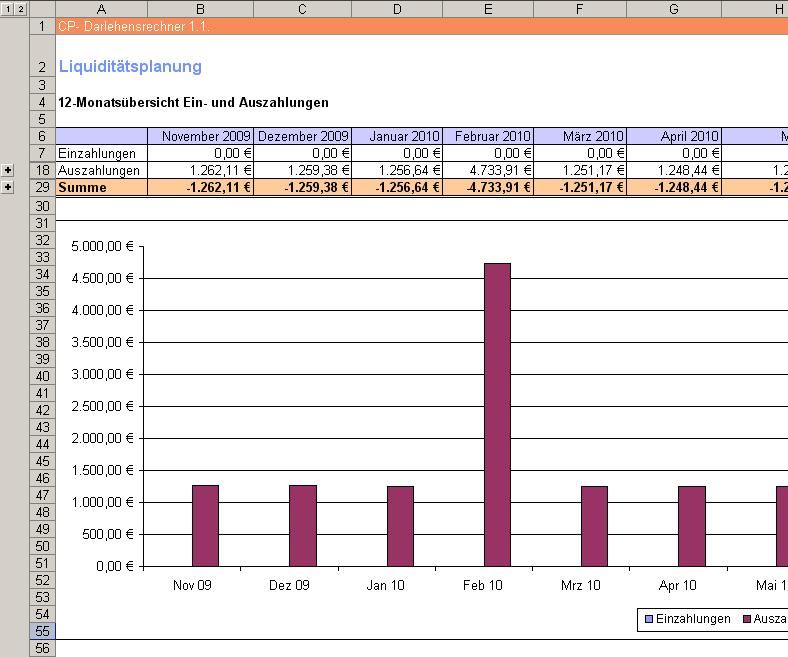Select the Mrz 10 category axis label

click(x=582, y=586)
